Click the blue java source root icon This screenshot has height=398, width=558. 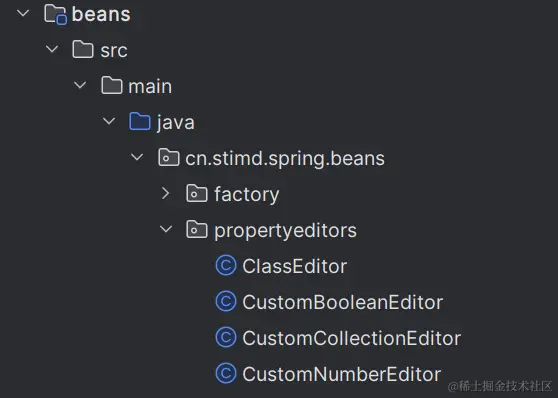click(140, 121)
